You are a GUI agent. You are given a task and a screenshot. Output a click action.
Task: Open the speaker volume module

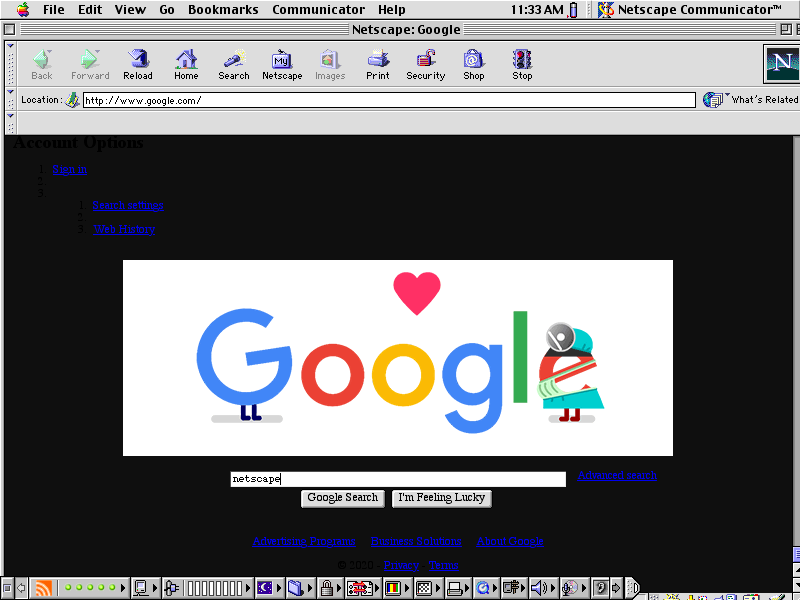tap(543, 588)
